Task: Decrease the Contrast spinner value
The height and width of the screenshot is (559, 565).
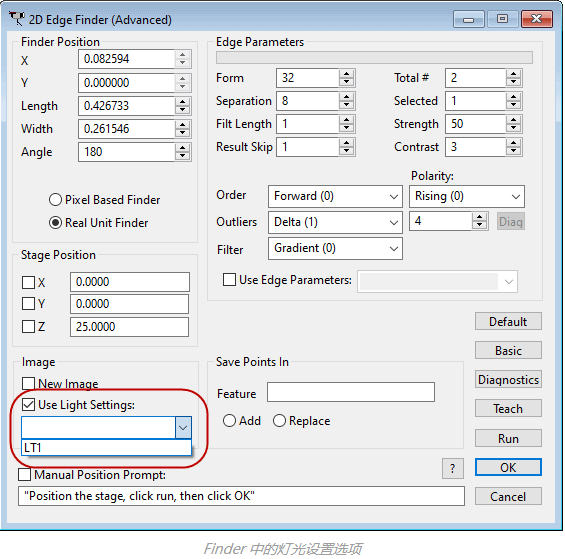Action: point(513,151)
